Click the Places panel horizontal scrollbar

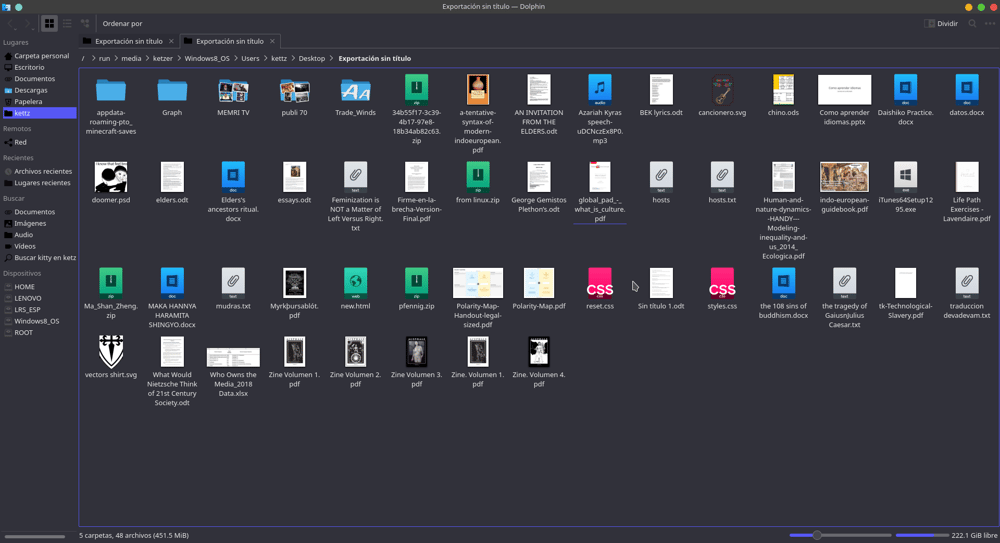(x=35, y=537)
